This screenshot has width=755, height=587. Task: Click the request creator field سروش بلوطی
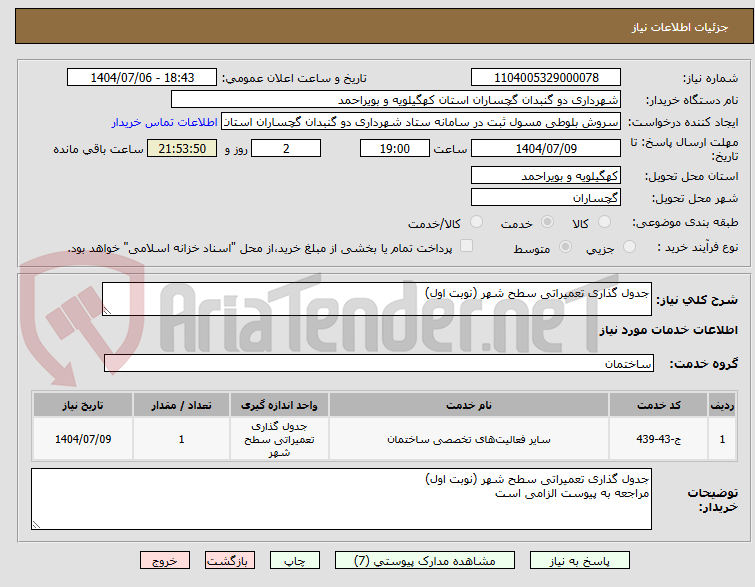point(421,122)
